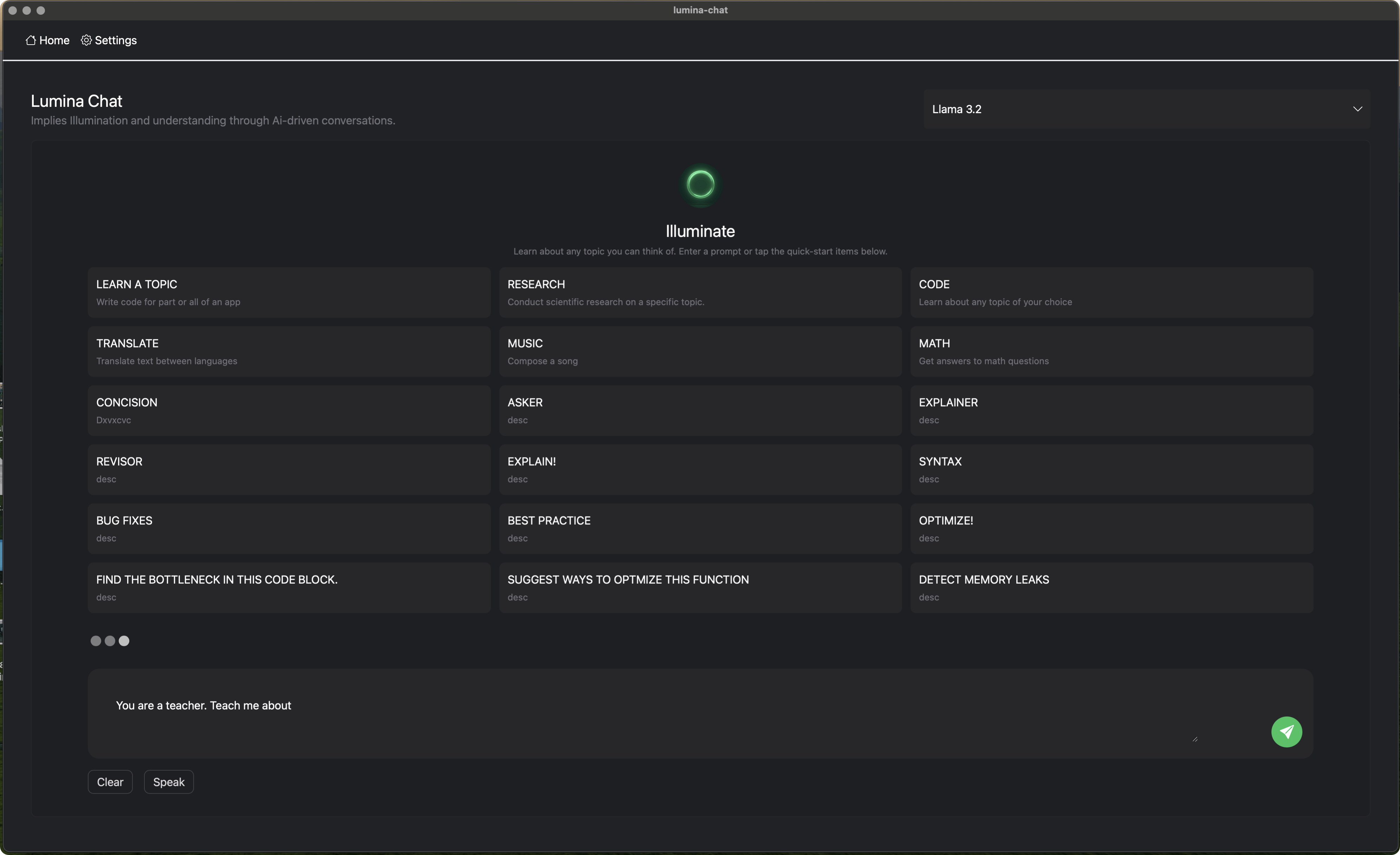This screenshot has height=855, width=1400.
Task: Click the BUG FIXES card
Action: pyautogui.click(x=289, y=529)
